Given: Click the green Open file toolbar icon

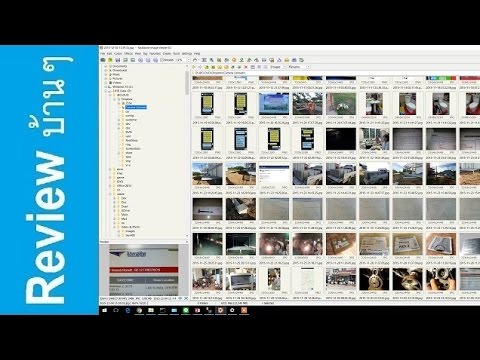Looking at the screenshot, I should pyautogui.click(x=110, y=60).
